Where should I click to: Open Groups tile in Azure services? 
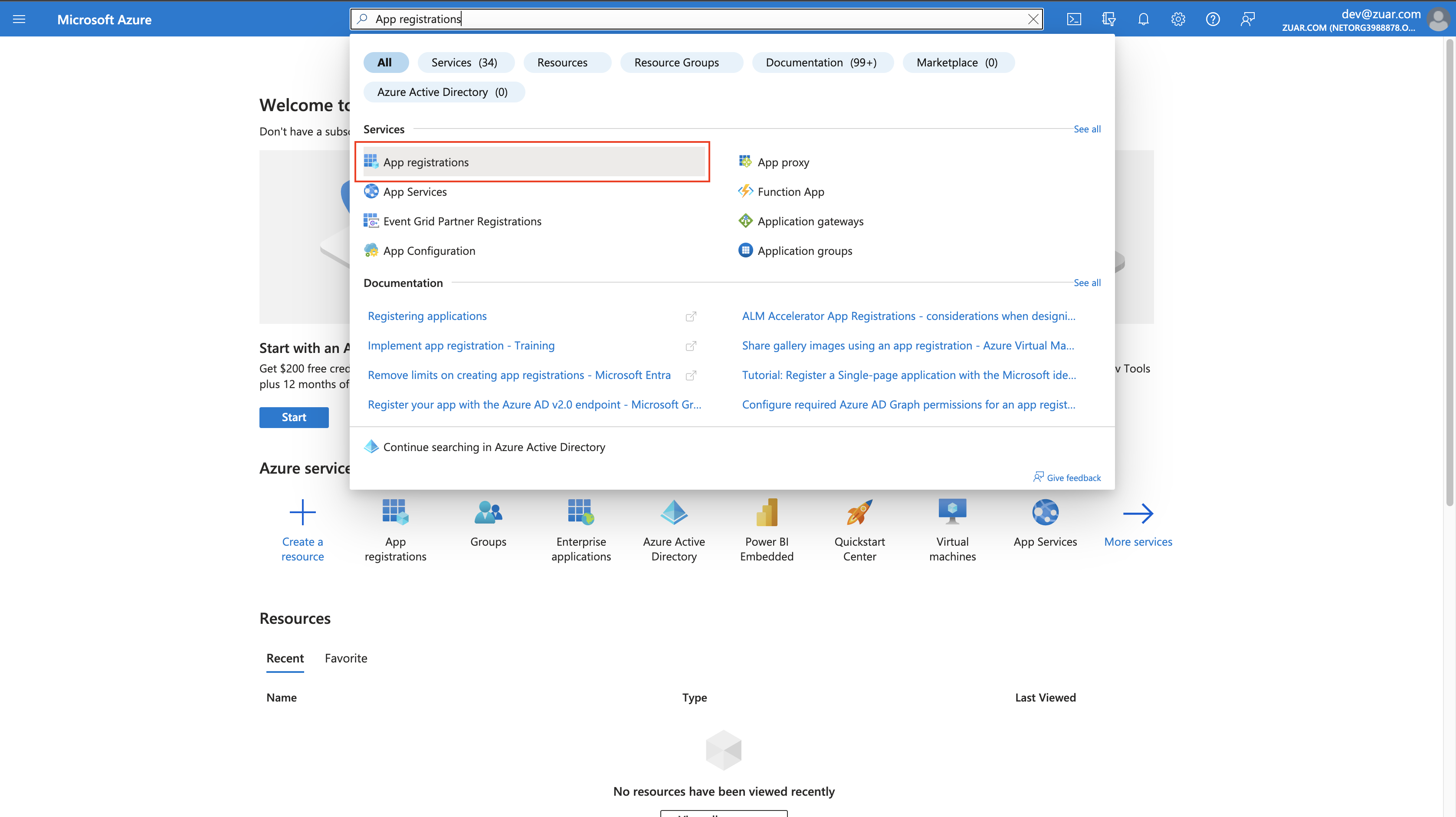tap(489, 523)
